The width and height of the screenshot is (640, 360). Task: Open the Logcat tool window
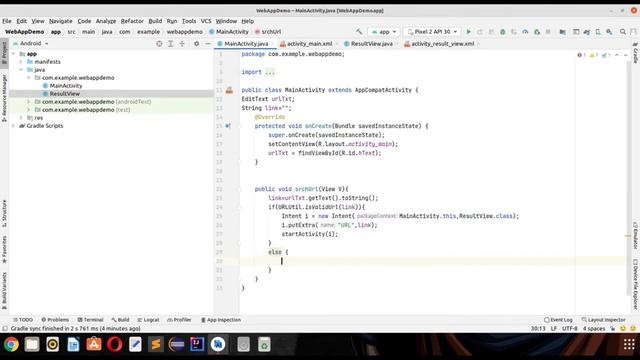148,320
